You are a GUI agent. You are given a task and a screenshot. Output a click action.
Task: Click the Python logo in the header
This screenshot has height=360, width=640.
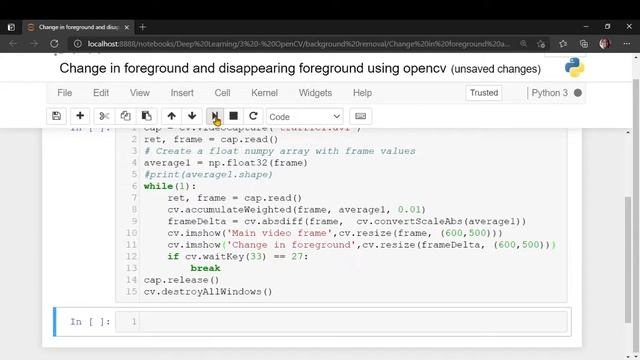[574, 67]
